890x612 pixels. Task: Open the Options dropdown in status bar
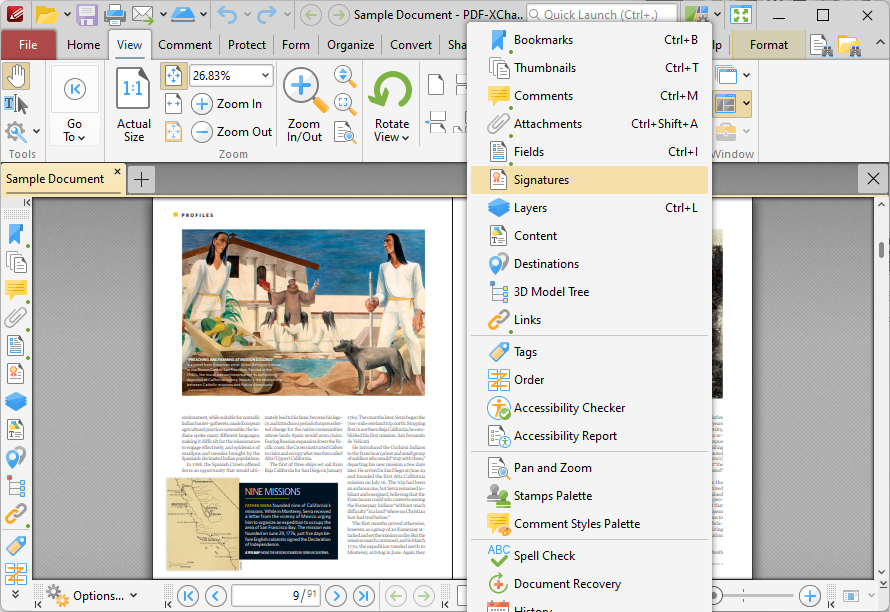point(92,596)
